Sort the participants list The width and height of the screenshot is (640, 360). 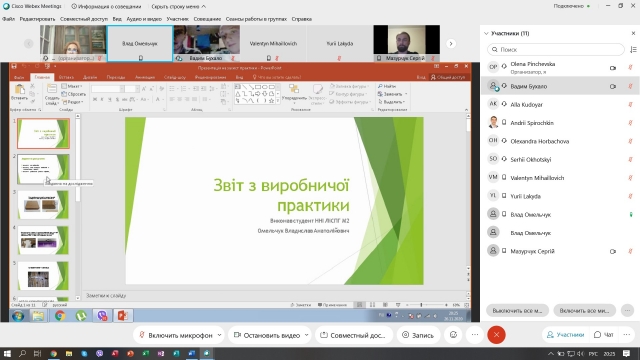coord(633,49)
